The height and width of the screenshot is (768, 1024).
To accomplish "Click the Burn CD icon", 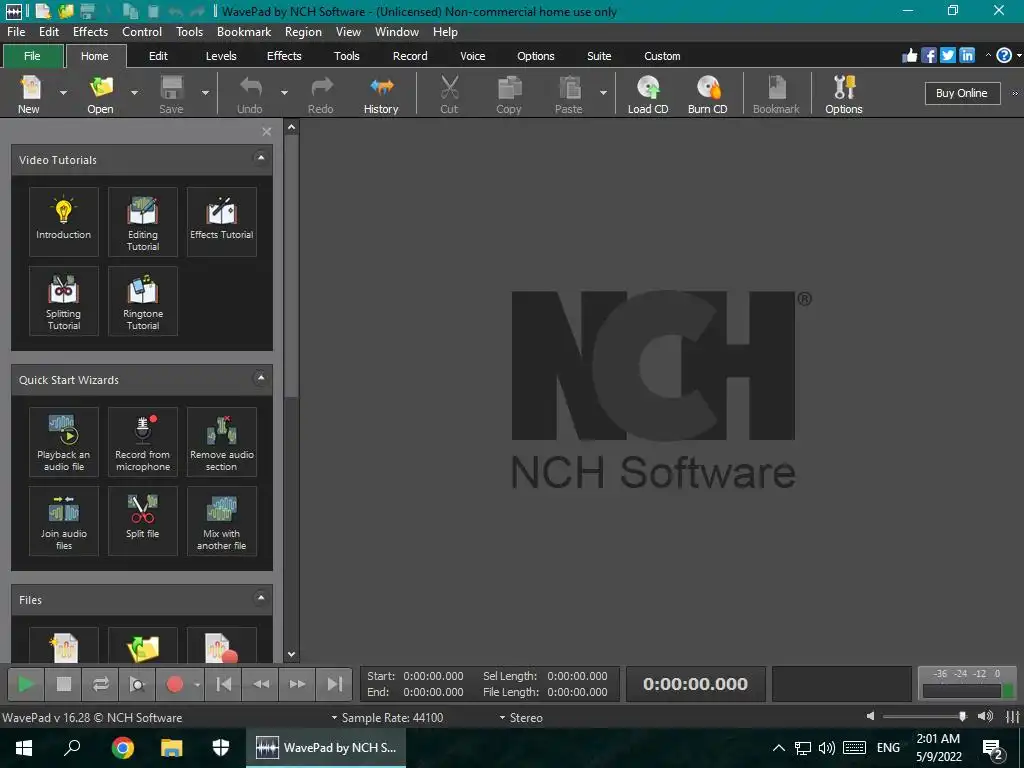I will tap(707, 94).
